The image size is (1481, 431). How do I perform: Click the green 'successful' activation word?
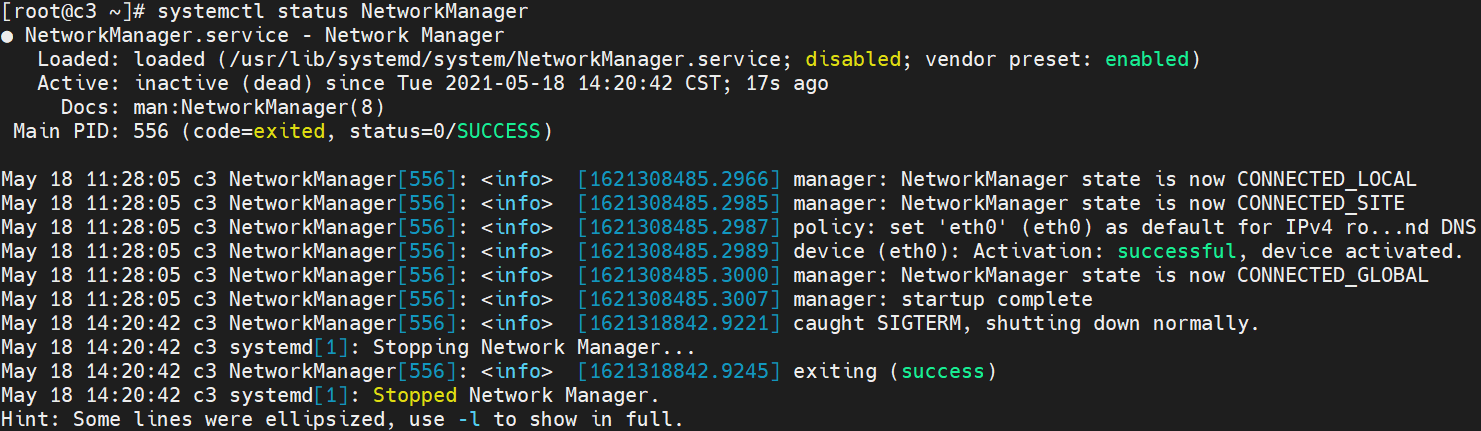click(1177, 251)
